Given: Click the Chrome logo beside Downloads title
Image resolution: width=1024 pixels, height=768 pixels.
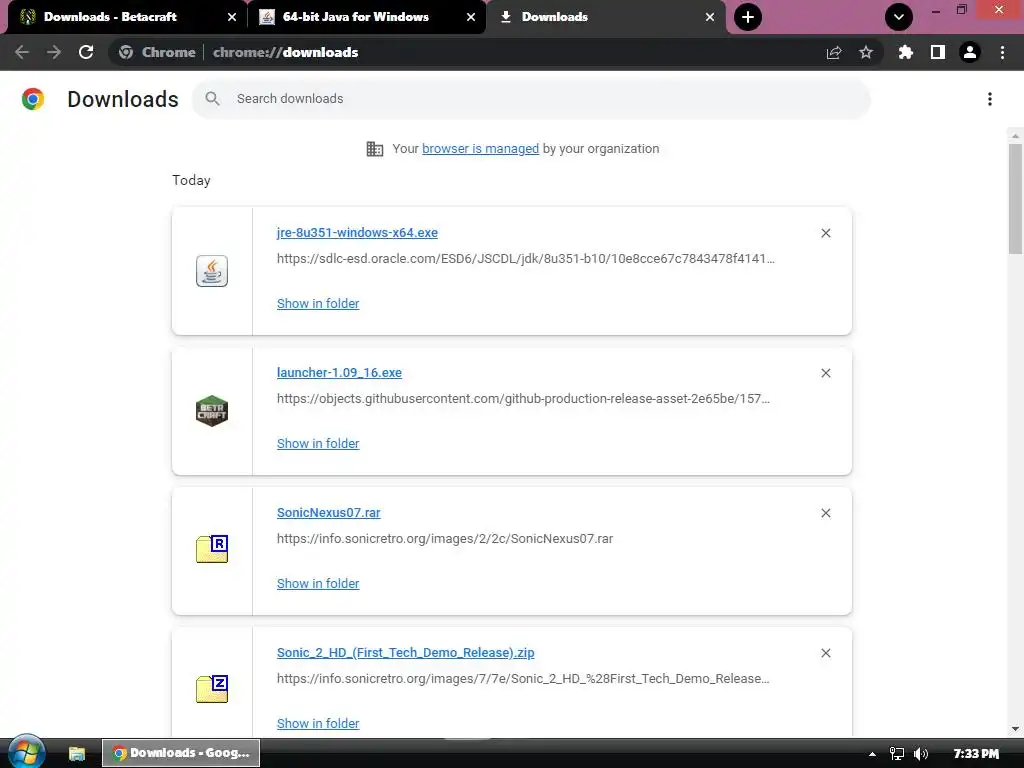Looking at the screenshot, I should point(33,99).
